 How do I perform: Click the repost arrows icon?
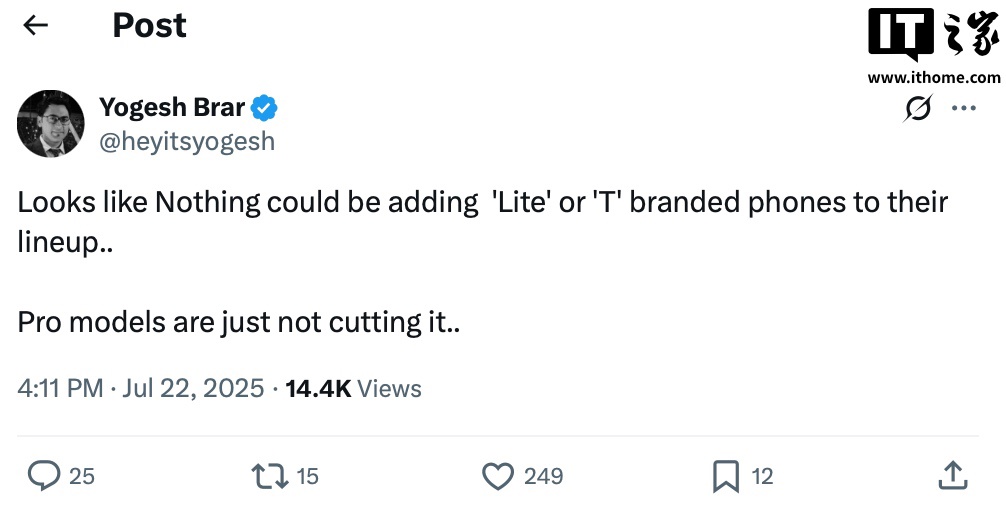coord(270,476)
